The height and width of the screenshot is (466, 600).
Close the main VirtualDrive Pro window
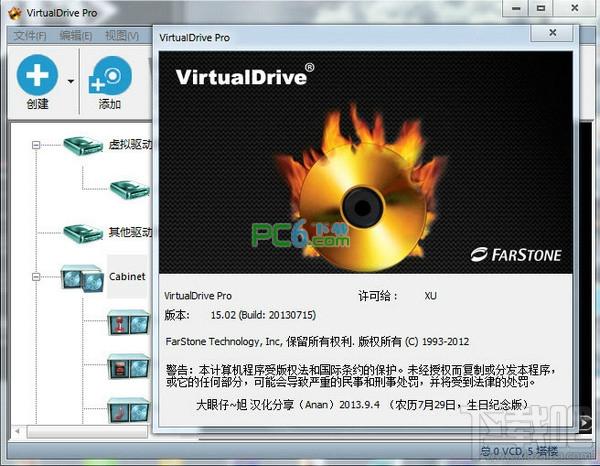coord(574,8)
